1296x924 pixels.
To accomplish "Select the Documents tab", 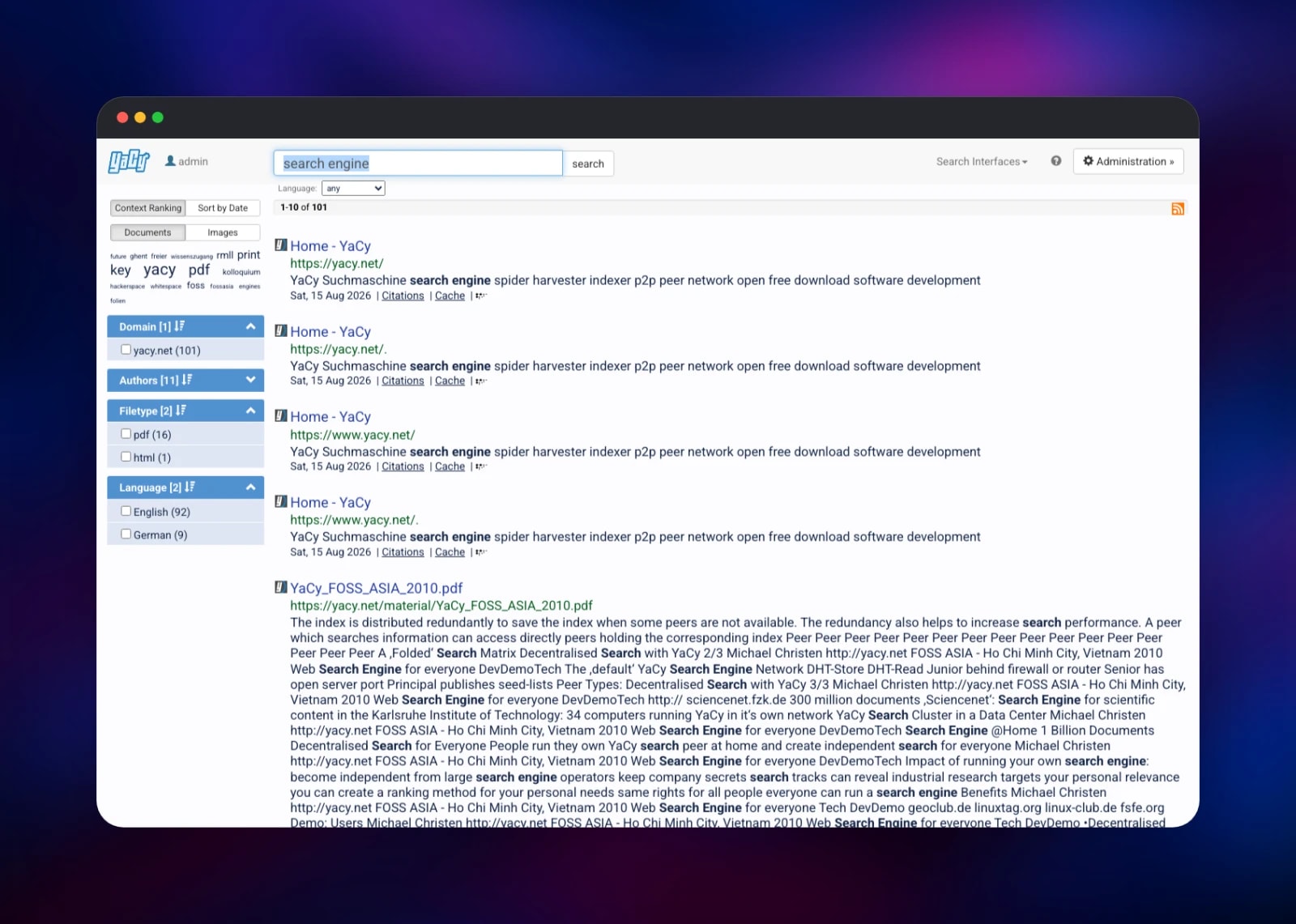I will pos(148,232).
